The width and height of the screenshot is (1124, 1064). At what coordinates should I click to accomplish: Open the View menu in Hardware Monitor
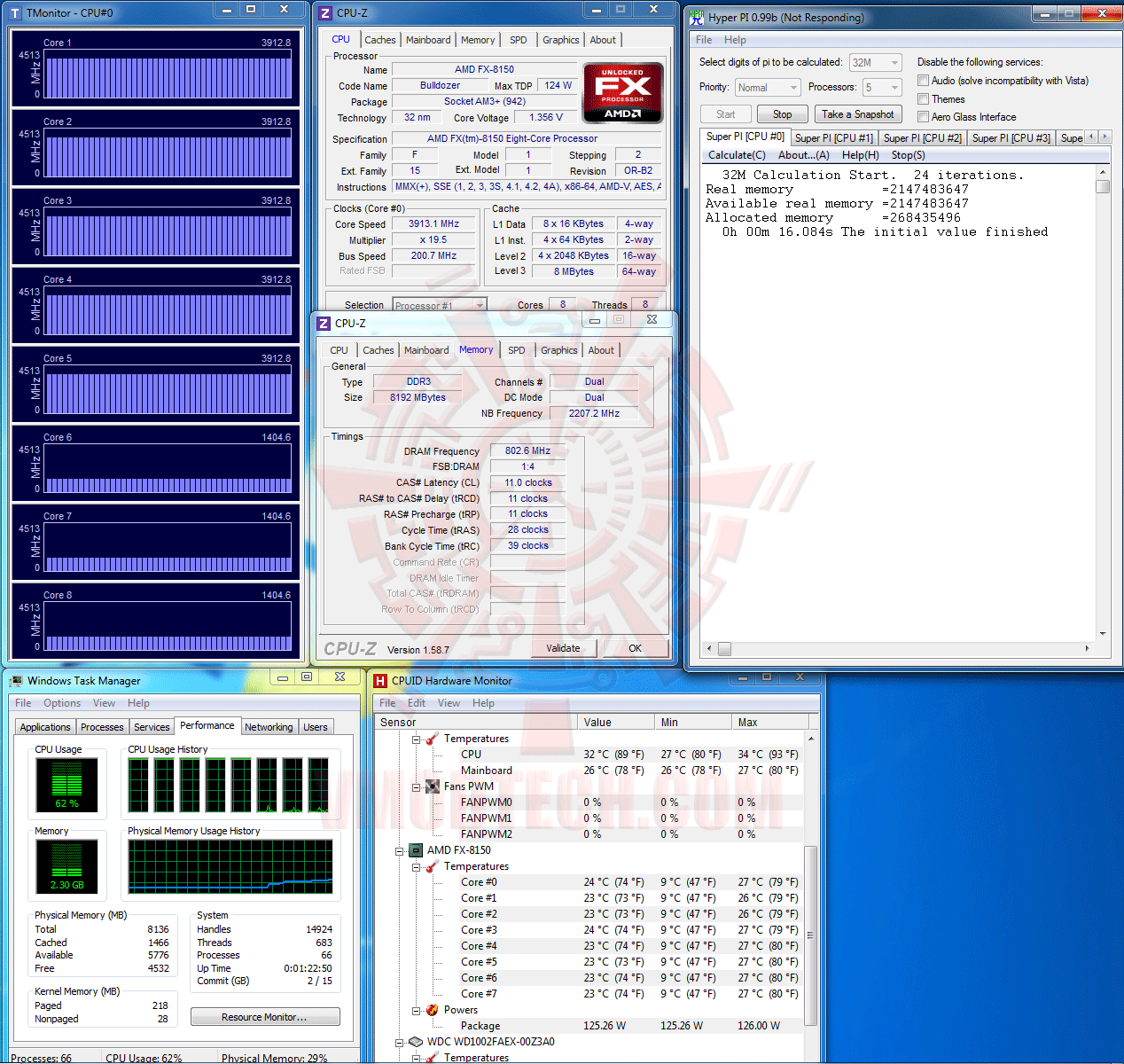coord(449,703)
